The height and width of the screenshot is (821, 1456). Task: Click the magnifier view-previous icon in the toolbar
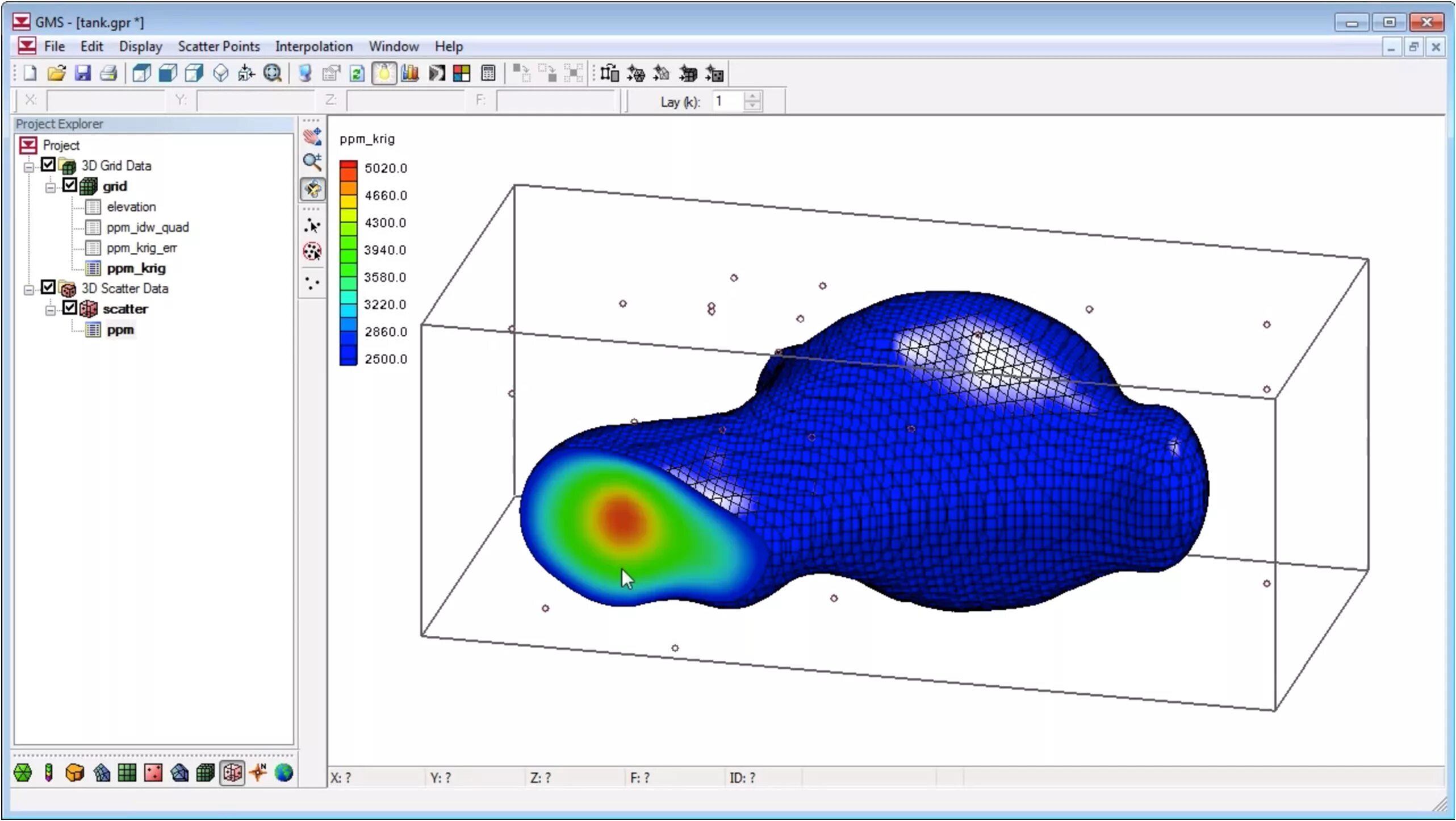coord(273,73)
